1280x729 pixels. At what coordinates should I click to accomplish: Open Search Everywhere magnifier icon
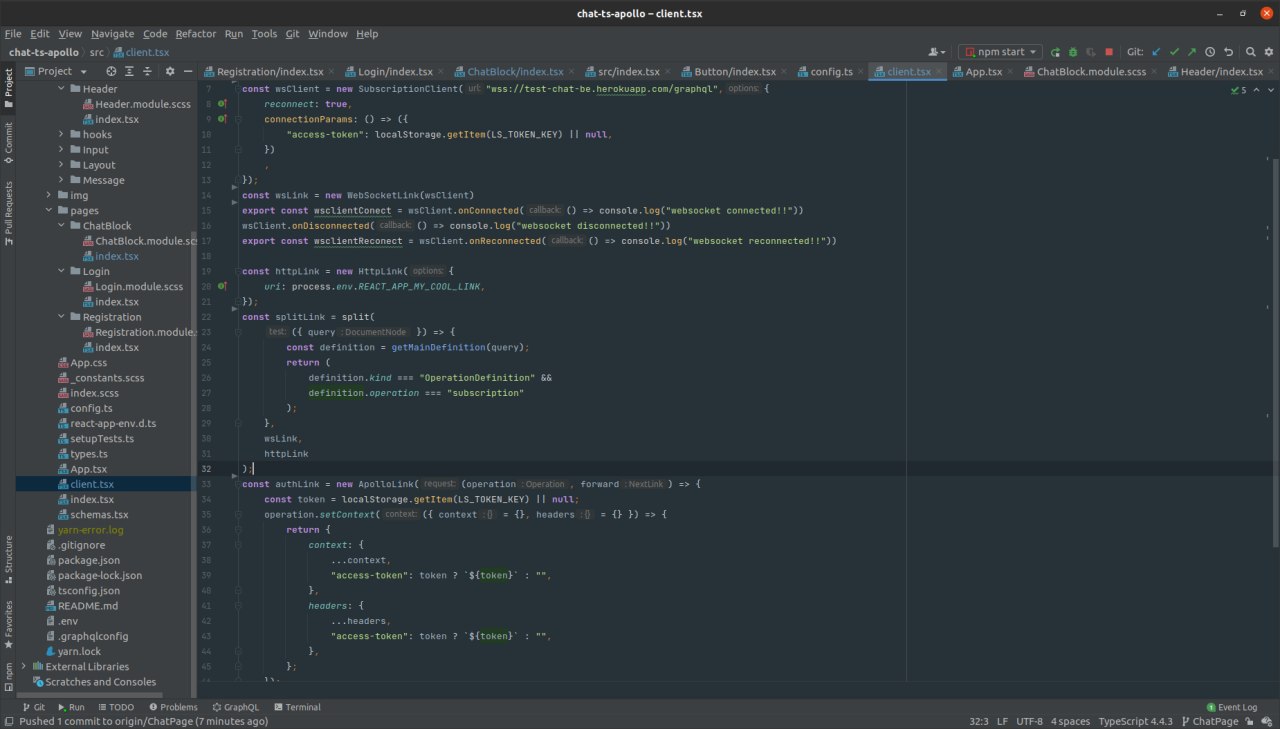click(x=1251, y=52)
